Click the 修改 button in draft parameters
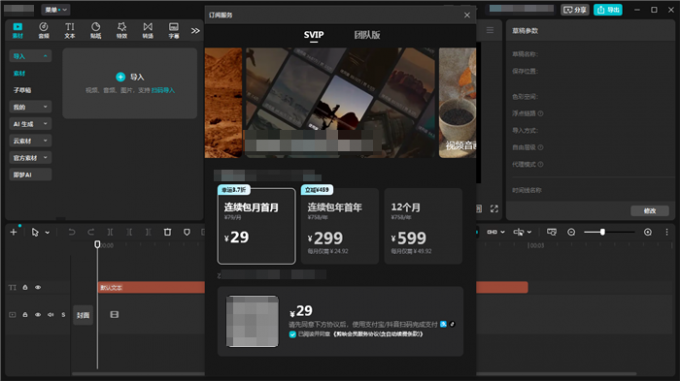Screen dimensions: 680x381 click(649, 211)
